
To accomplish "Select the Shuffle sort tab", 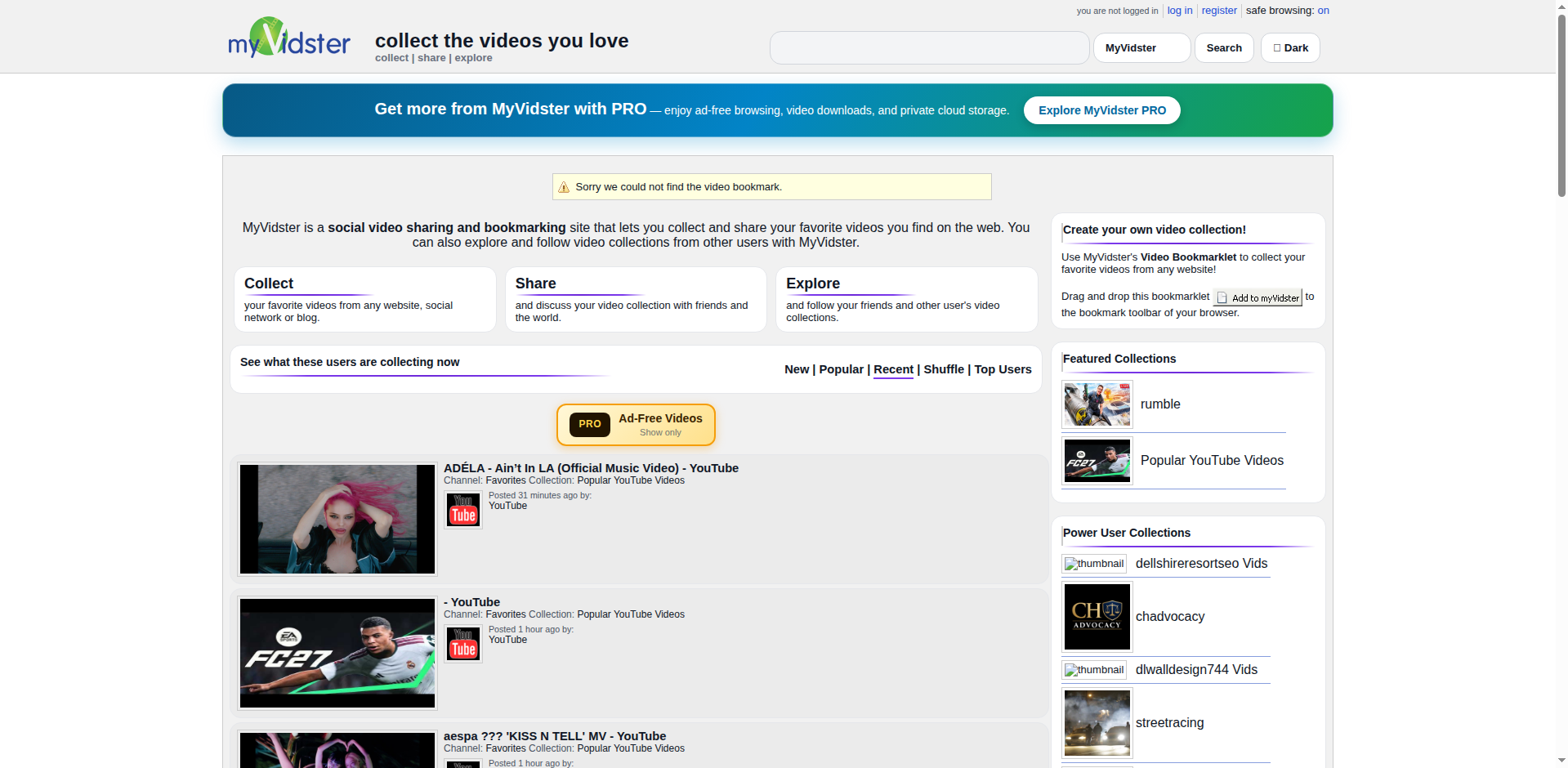I will [x=944, y=369].
